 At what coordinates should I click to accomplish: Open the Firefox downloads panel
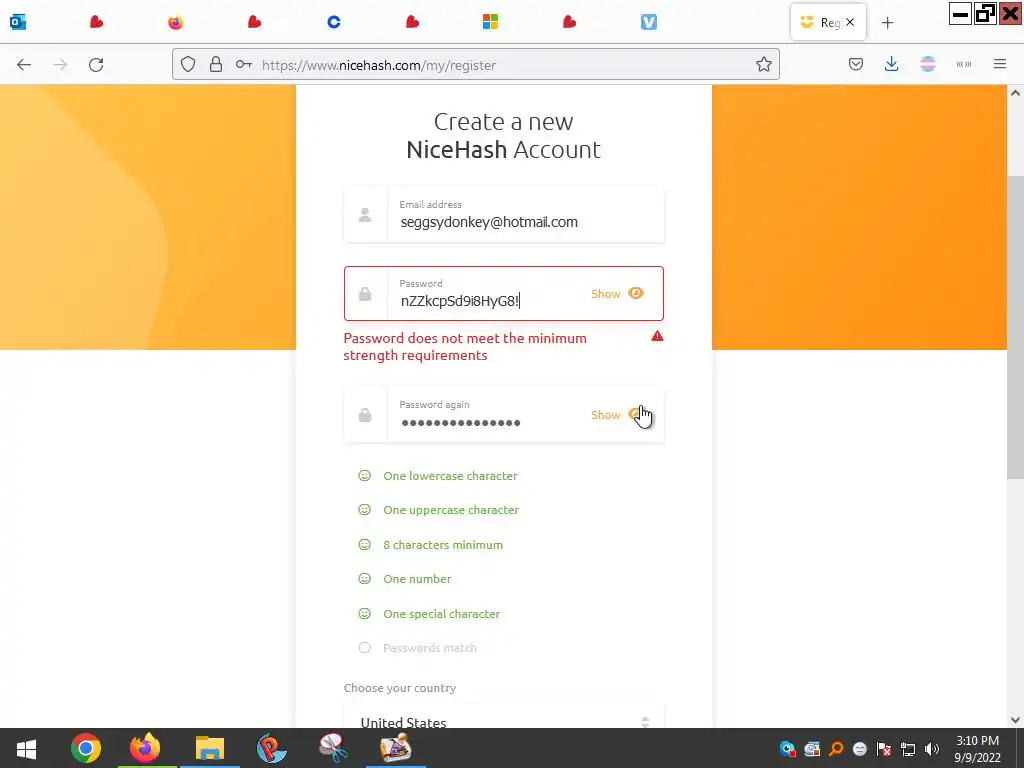pos(891,64)
